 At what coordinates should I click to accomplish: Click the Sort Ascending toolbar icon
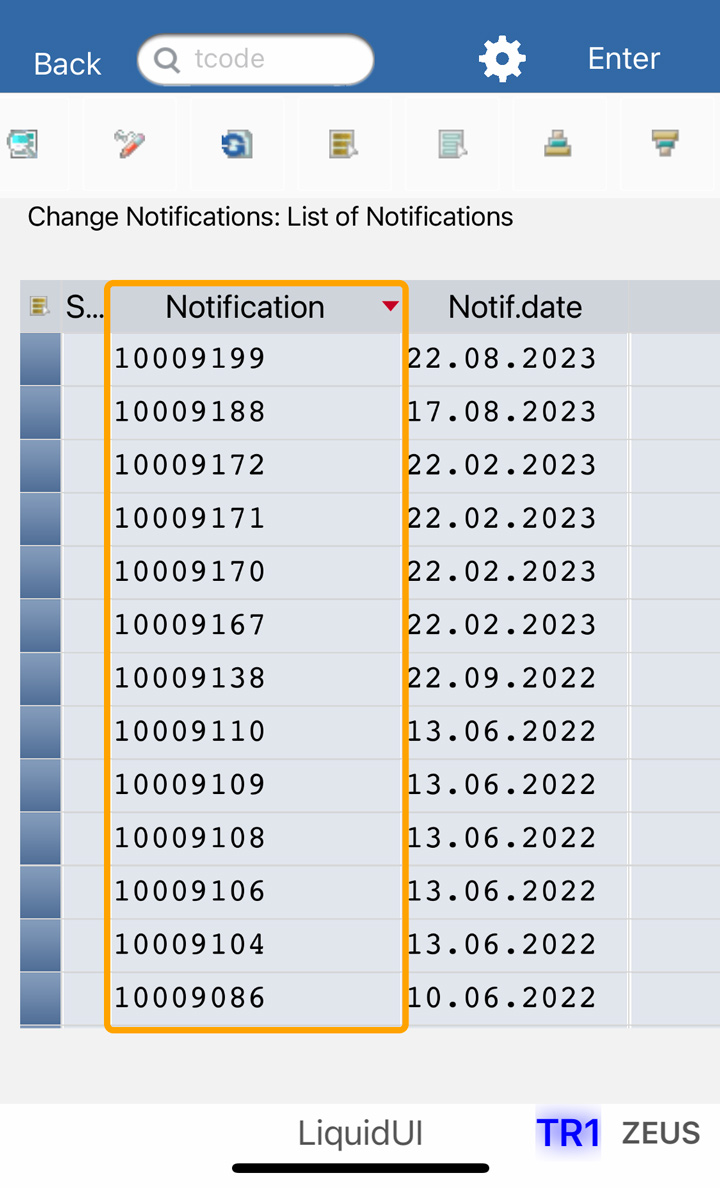pyautogui.click(x=558, y=144)
